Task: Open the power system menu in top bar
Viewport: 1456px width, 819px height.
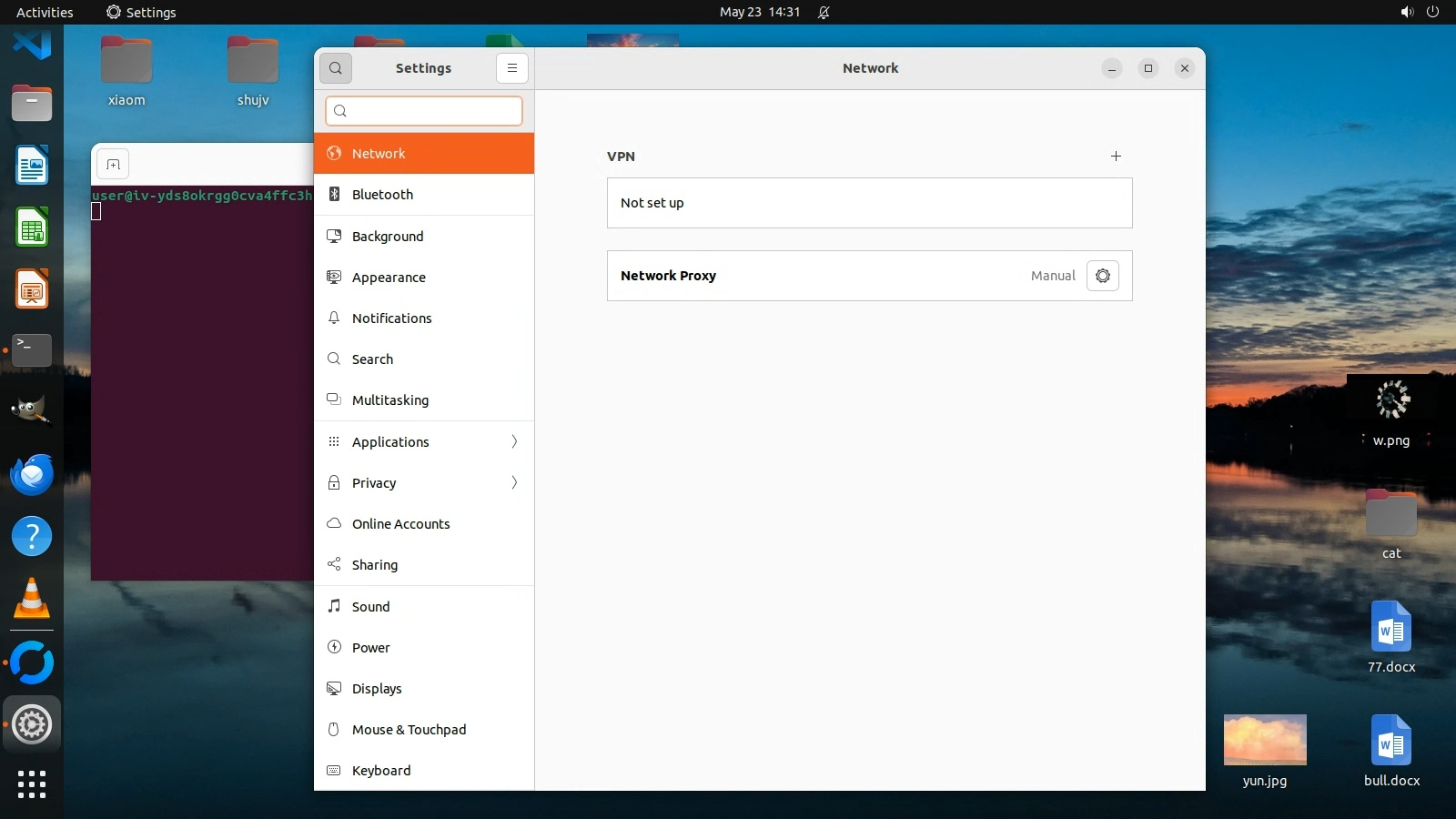Action: (1432, 12)
